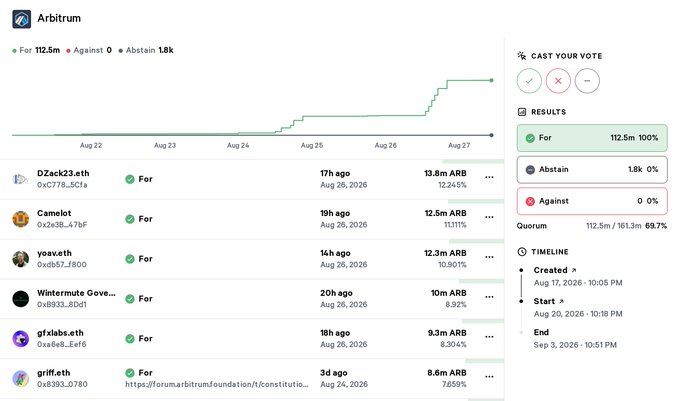
Task: Open Camelot voter profile
Action: click(x=54, y=213)
